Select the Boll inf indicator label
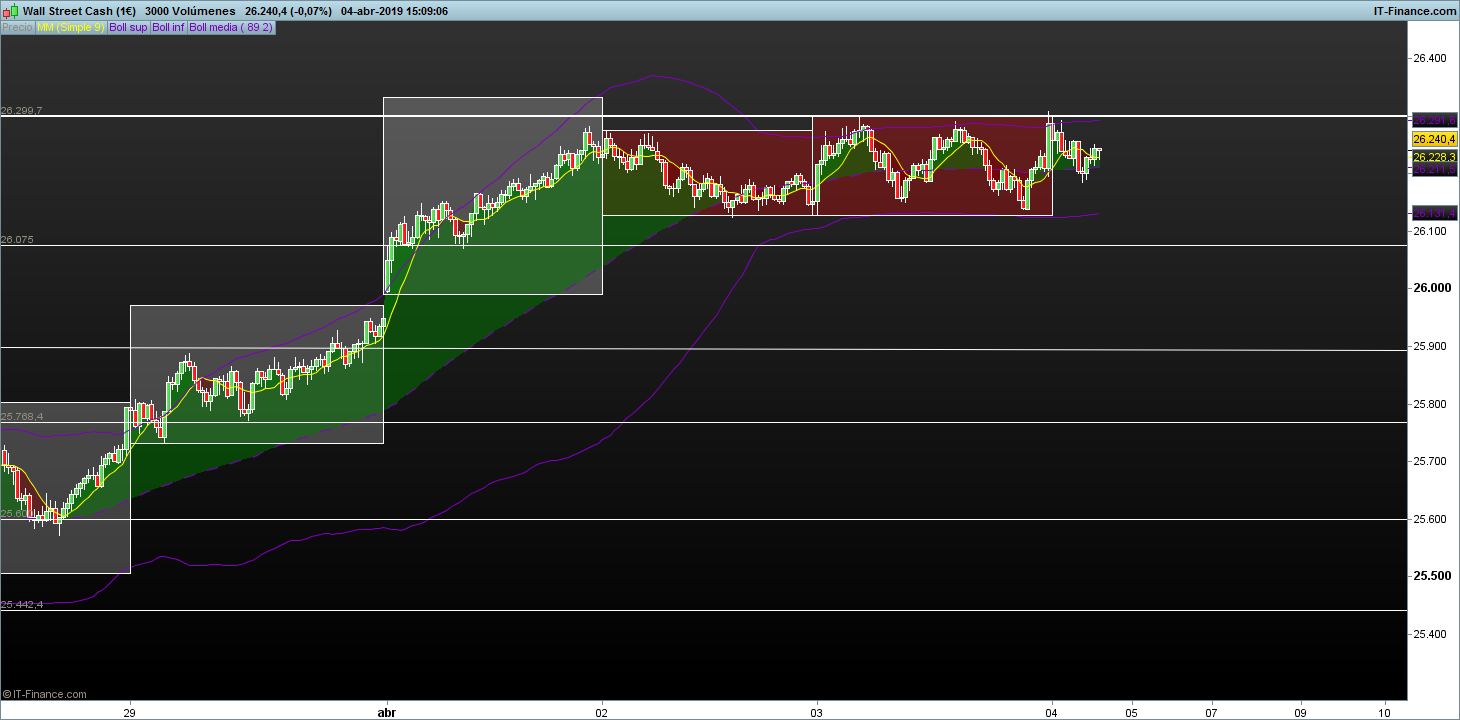Screen dimensions: 1460x720 pyautogui.click(x=168, y=27)
